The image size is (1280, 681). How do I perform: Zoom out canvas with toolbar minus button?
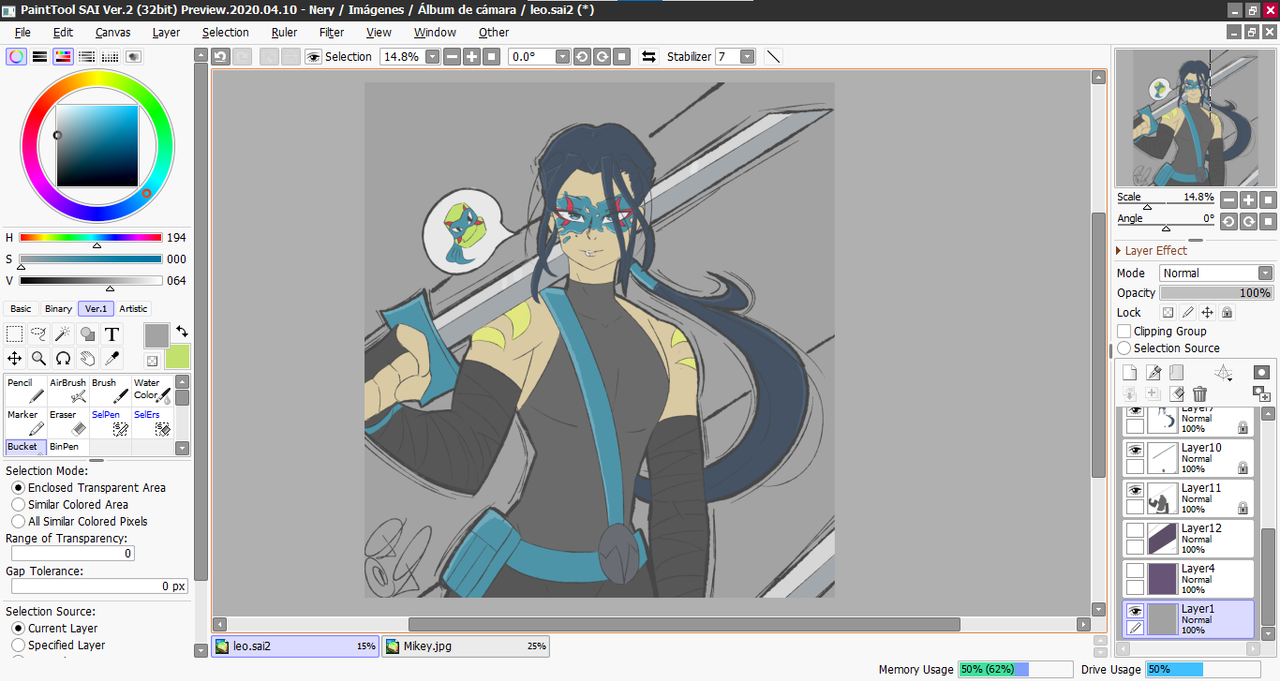(452, 57)
